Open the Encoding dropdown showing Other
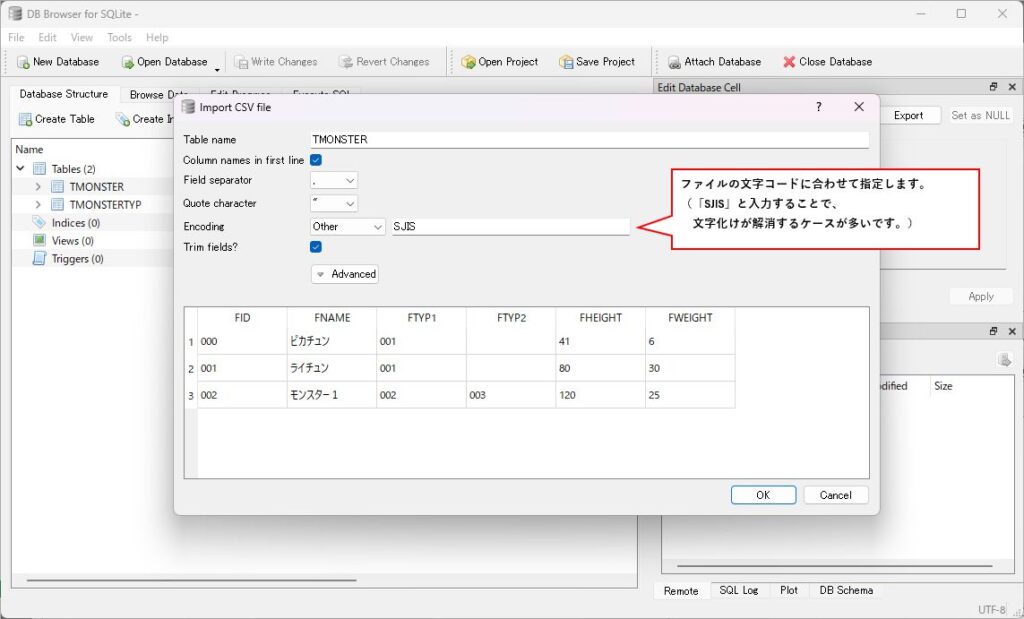The width and height of the screenshot is (1024, 619). [x=347, y=227]
